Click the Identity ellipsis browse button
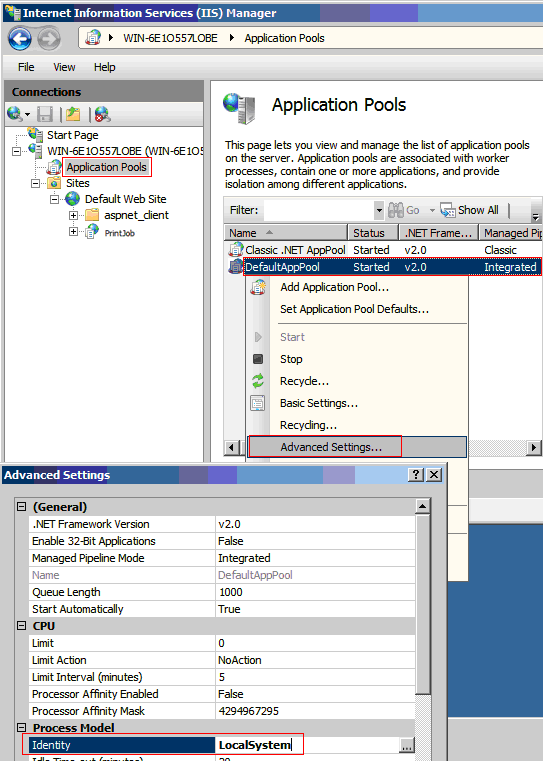The width and height of the screenshot is (543, 761). tap(407, 745)
